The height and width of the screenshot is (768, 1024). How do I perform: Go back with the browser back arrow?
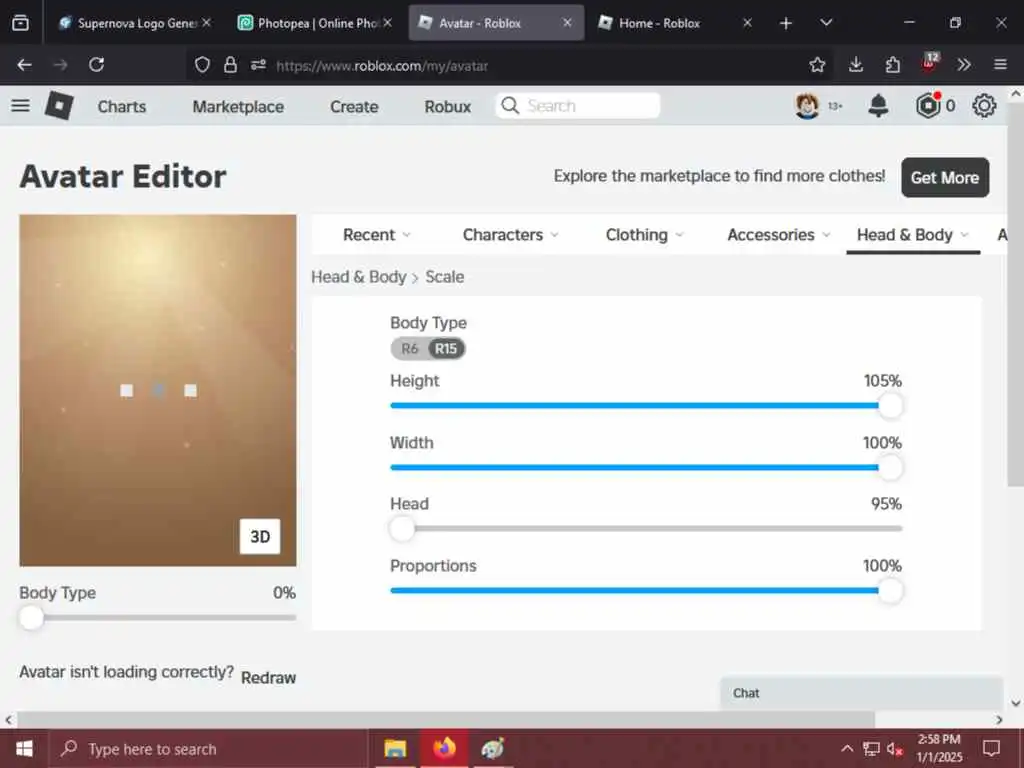click(x=24, y=65)
